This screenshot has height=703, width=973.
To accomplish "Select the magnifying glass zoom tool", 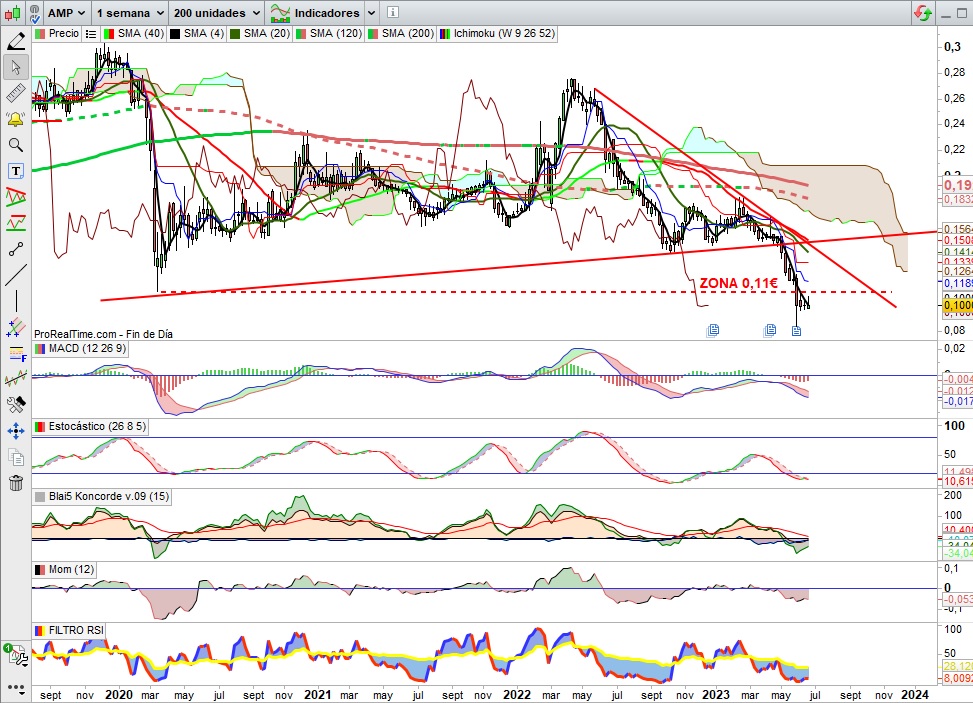I will click(x=16, y=145).
